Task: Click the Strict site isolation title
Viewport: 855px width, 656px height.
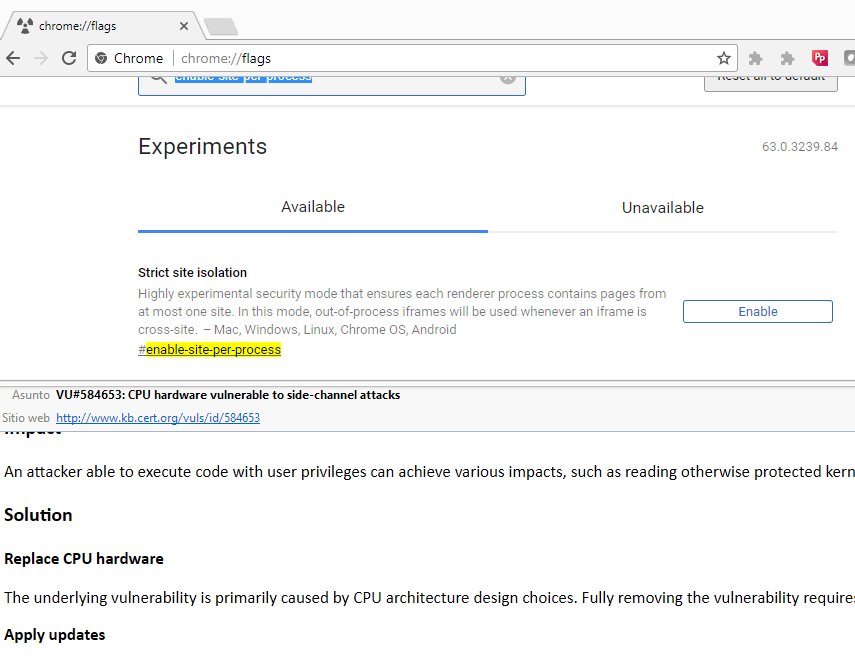Action: click(x=192, y=272)
